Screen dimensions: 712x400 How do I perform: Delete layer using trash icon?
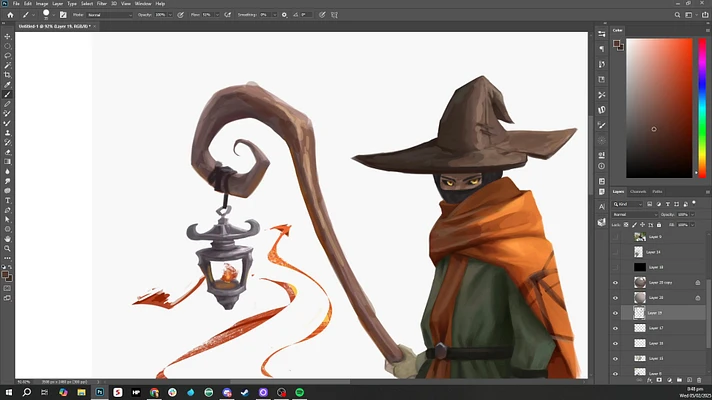click(x=699, y=380)
